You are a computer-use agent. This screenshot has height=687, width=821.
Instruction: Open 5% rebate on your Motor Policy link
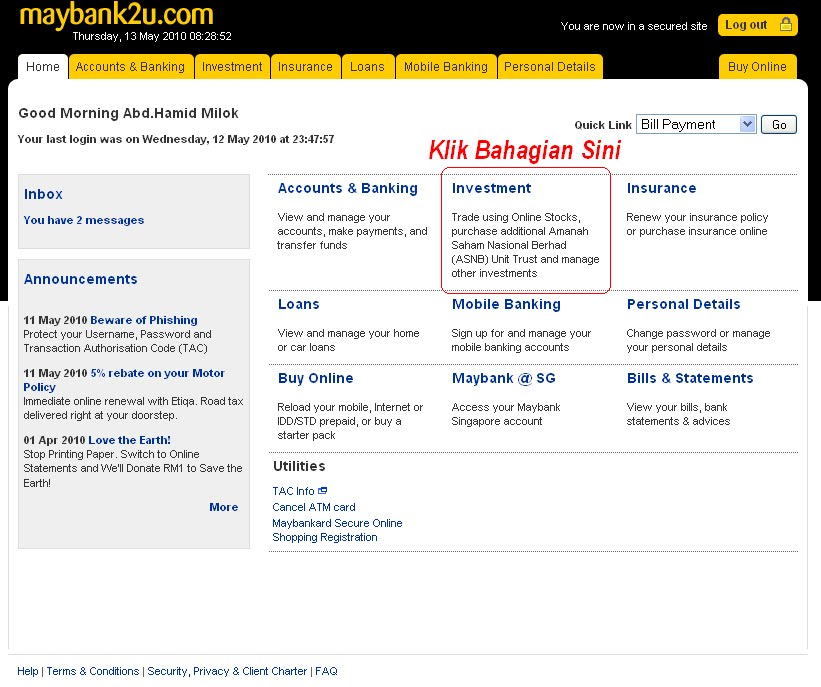tap(124, 380)
